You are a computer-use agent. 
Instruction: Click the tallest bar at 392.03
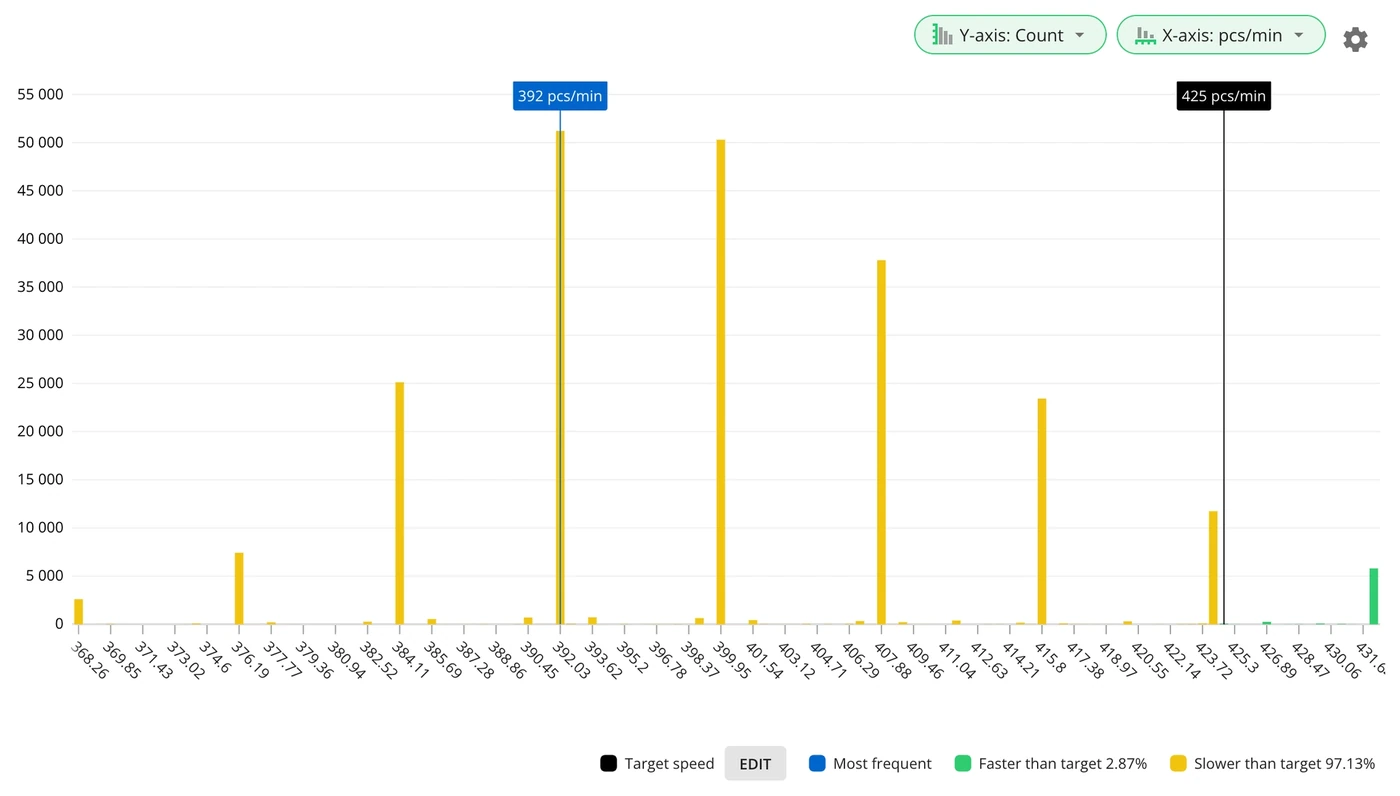pos(560,377)
